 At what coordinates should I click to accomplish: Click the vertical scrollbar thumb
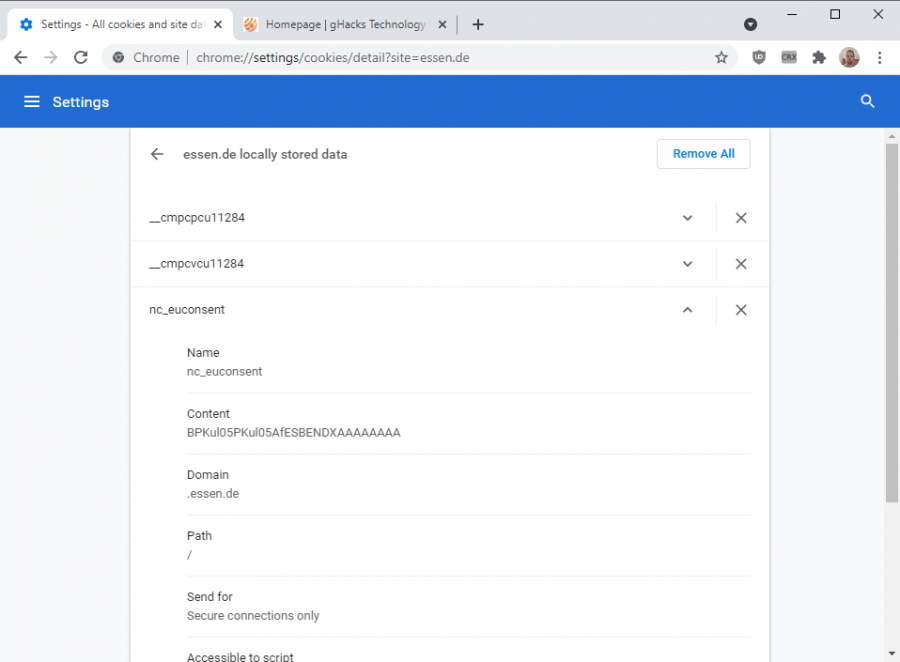coord(891,322)
